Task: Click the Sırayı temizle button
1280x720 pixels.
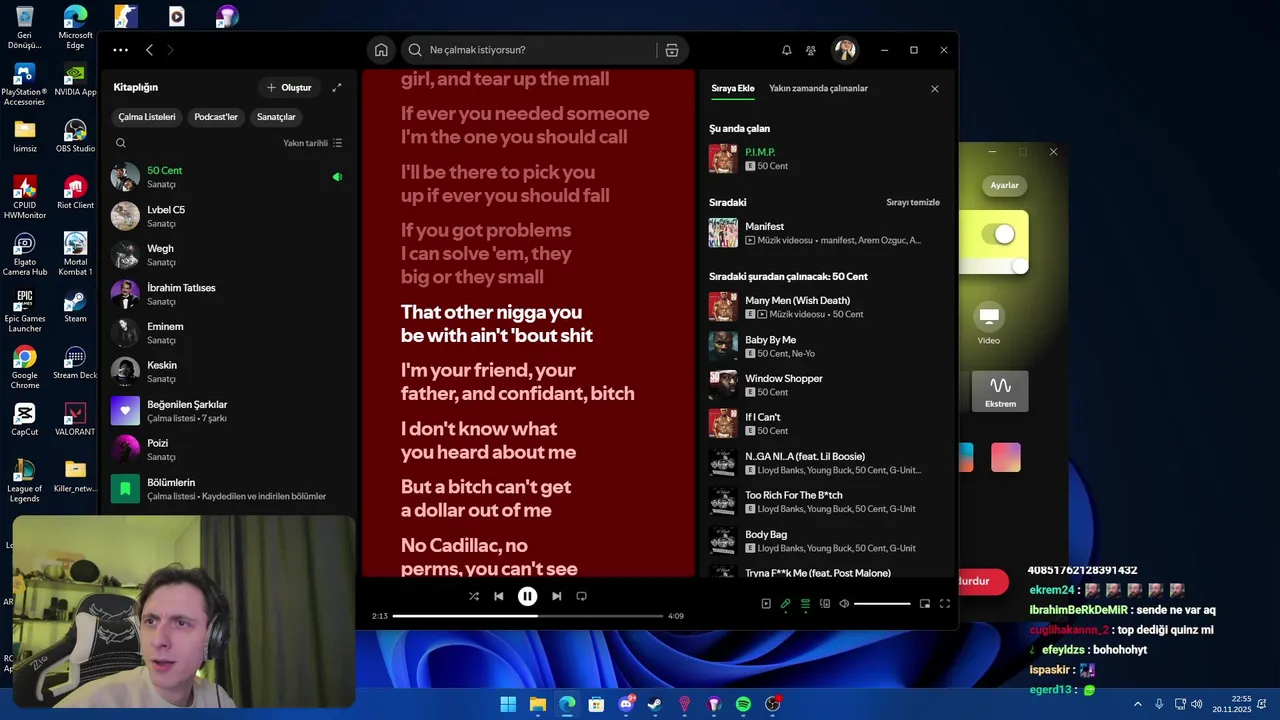Action: point(913,202)
